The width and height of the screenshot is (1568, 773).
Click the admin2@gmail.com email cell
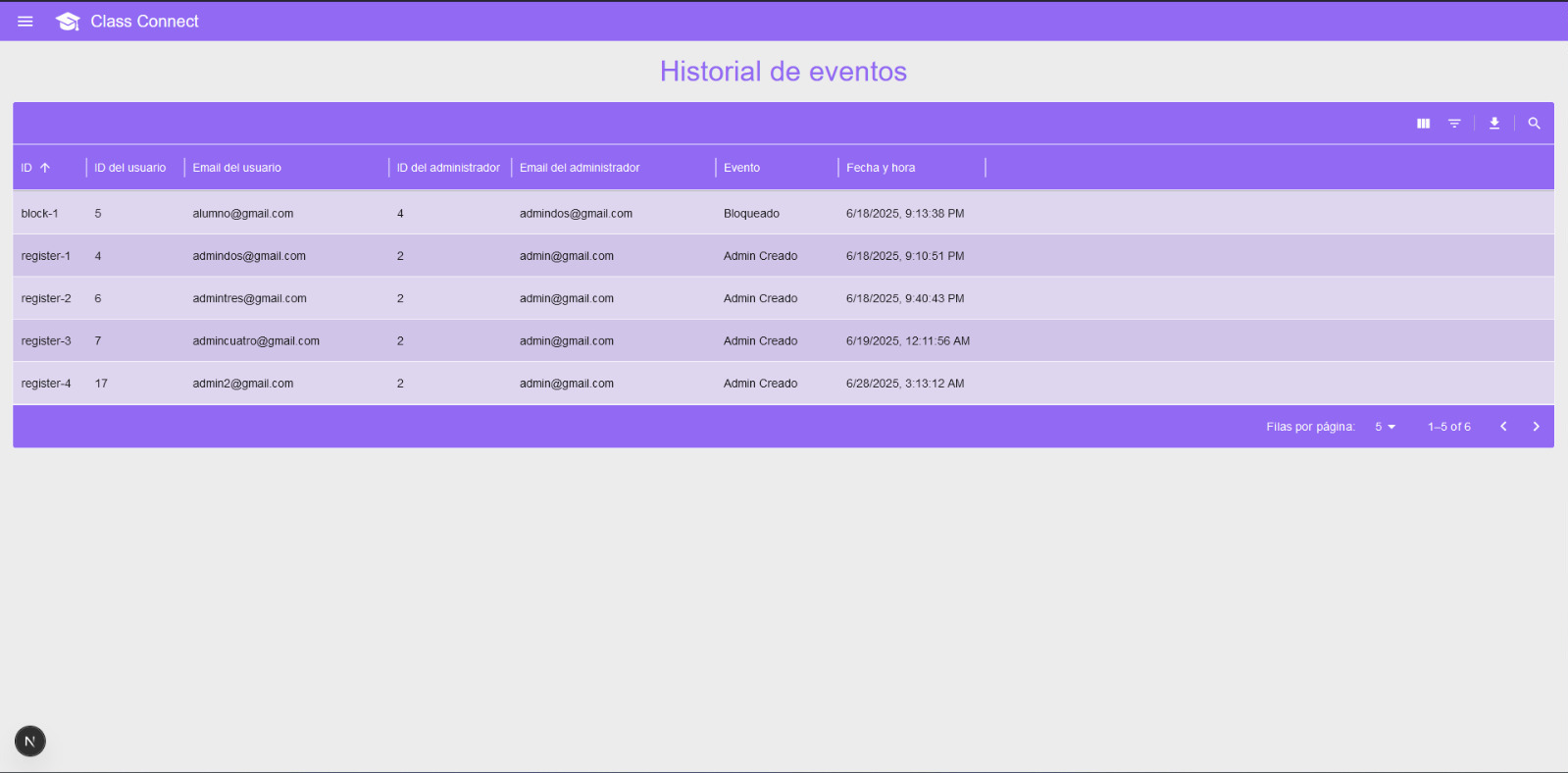tap(243, 384)
